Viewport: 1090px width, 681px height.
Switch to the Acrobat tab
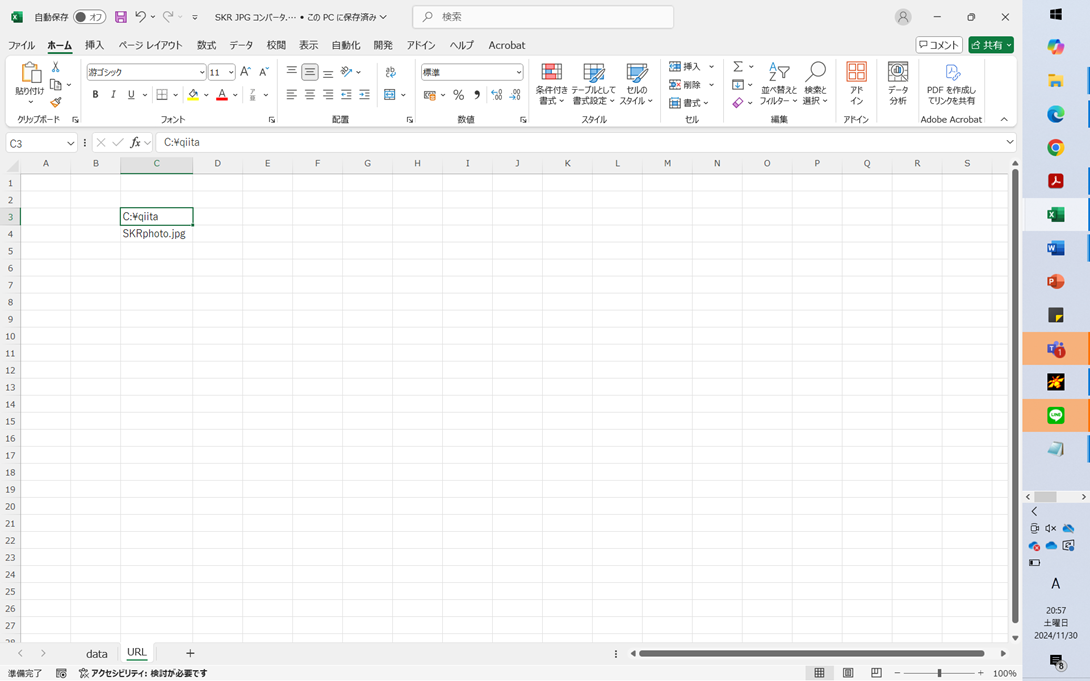click(x=507, y=45)
